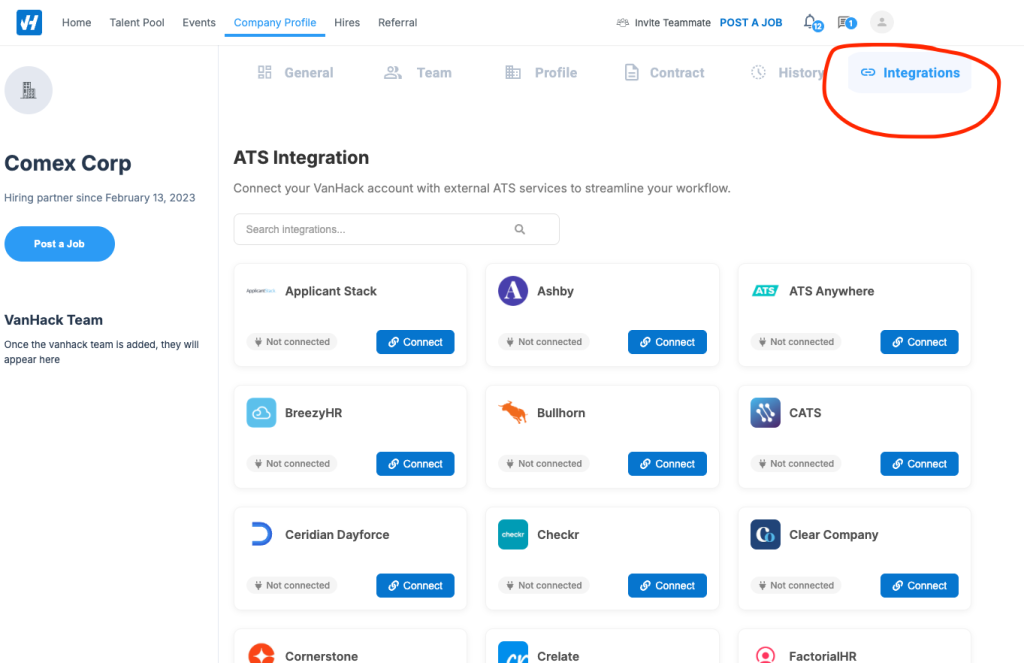Select the BreezyHR cloud icon

261,412
